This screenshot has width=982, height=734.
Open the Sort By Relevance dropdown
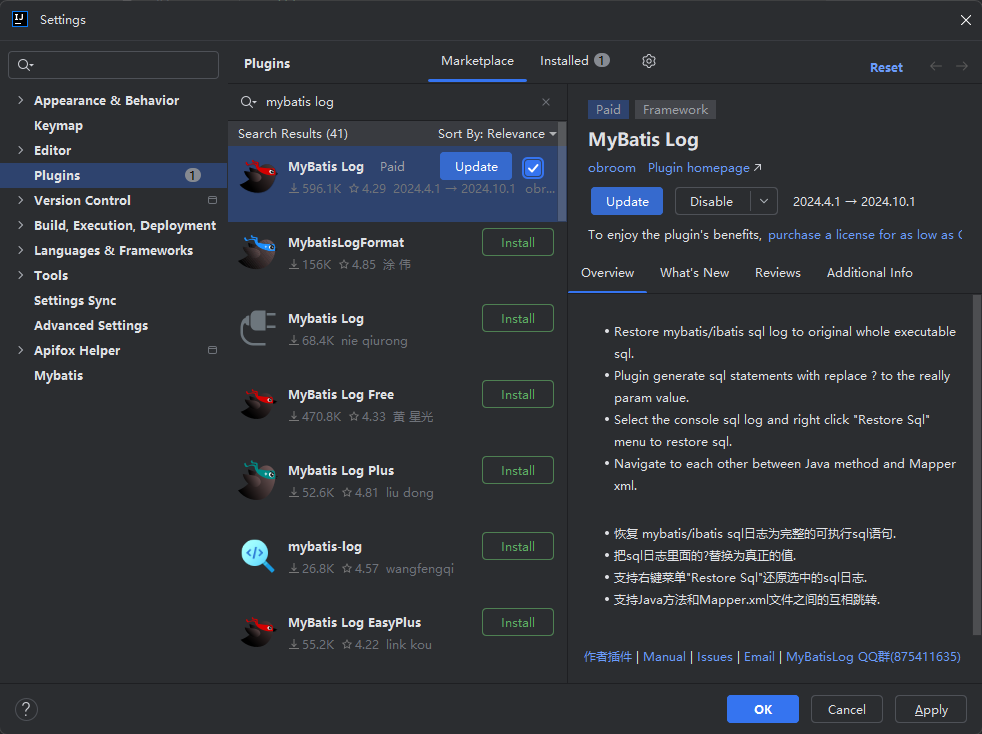[x=497, y=134]
